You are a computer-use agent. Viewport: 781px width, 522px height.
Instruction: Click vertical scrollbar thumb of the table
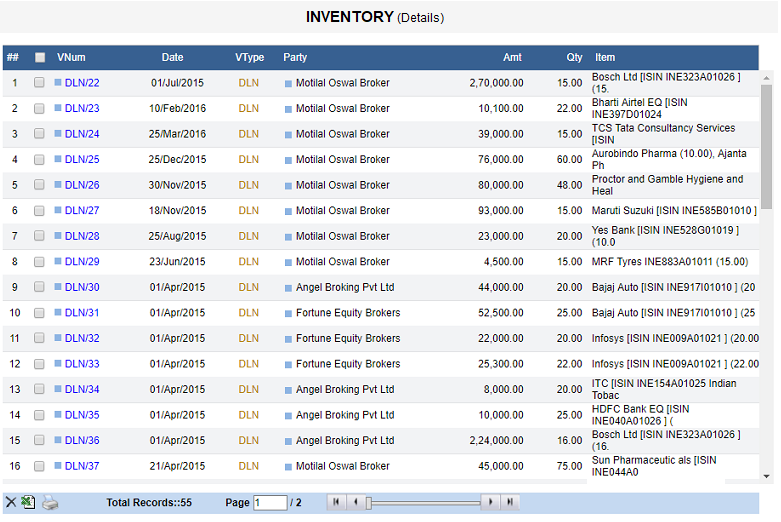tap(766, 147)
